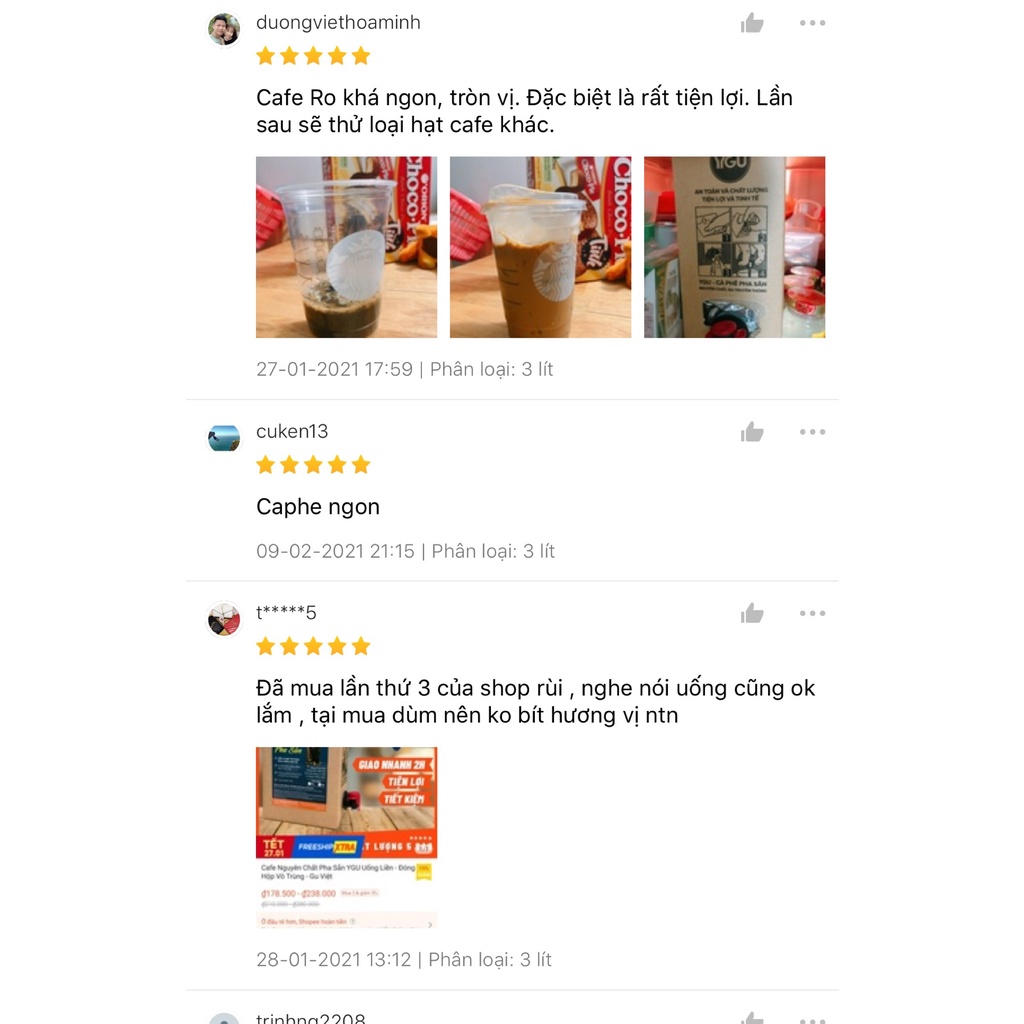Open cuken13's profile avatar
The height and width of the screenshot is (1024, 1024).
[x=224, y=438]
